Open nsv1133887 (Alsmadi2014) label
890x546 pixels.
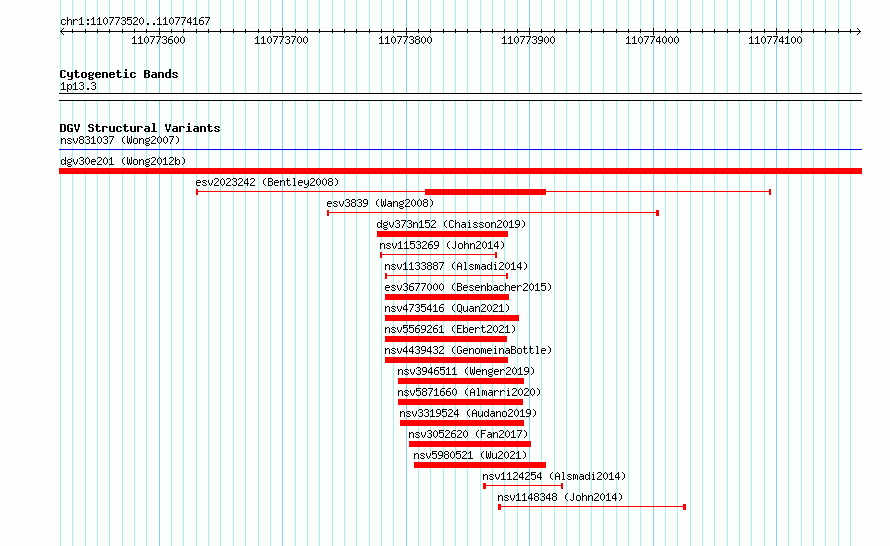[456, 266]
